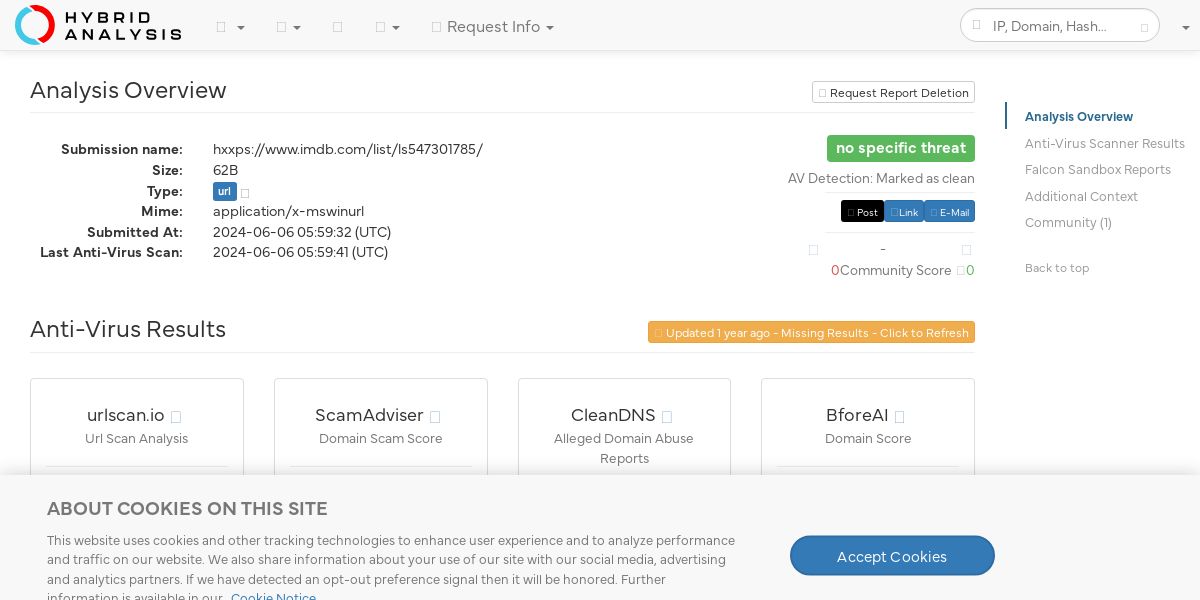Viewport: 1200px width, 600px height.
Task: Share report via the Post button
Action: coord(862,212)
